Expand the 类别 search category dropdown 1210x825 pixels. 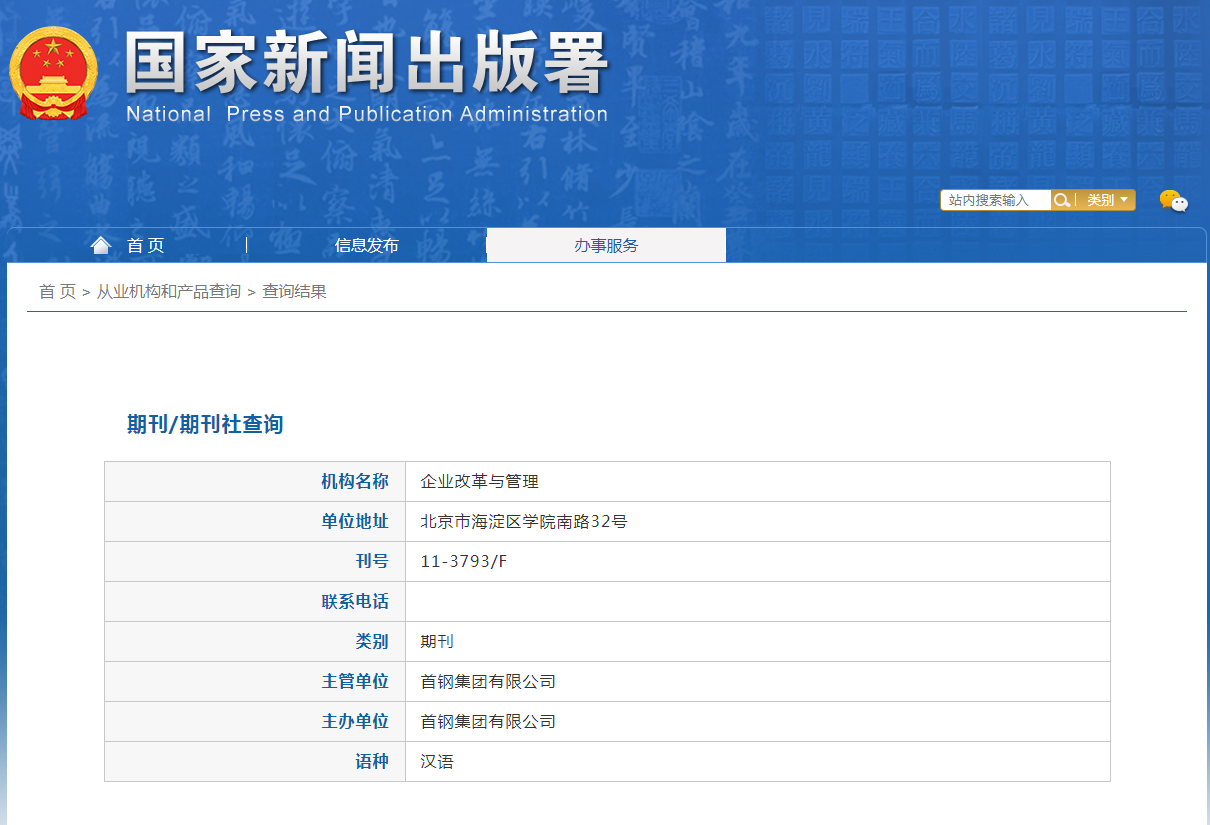click(x=1107, y=200)
